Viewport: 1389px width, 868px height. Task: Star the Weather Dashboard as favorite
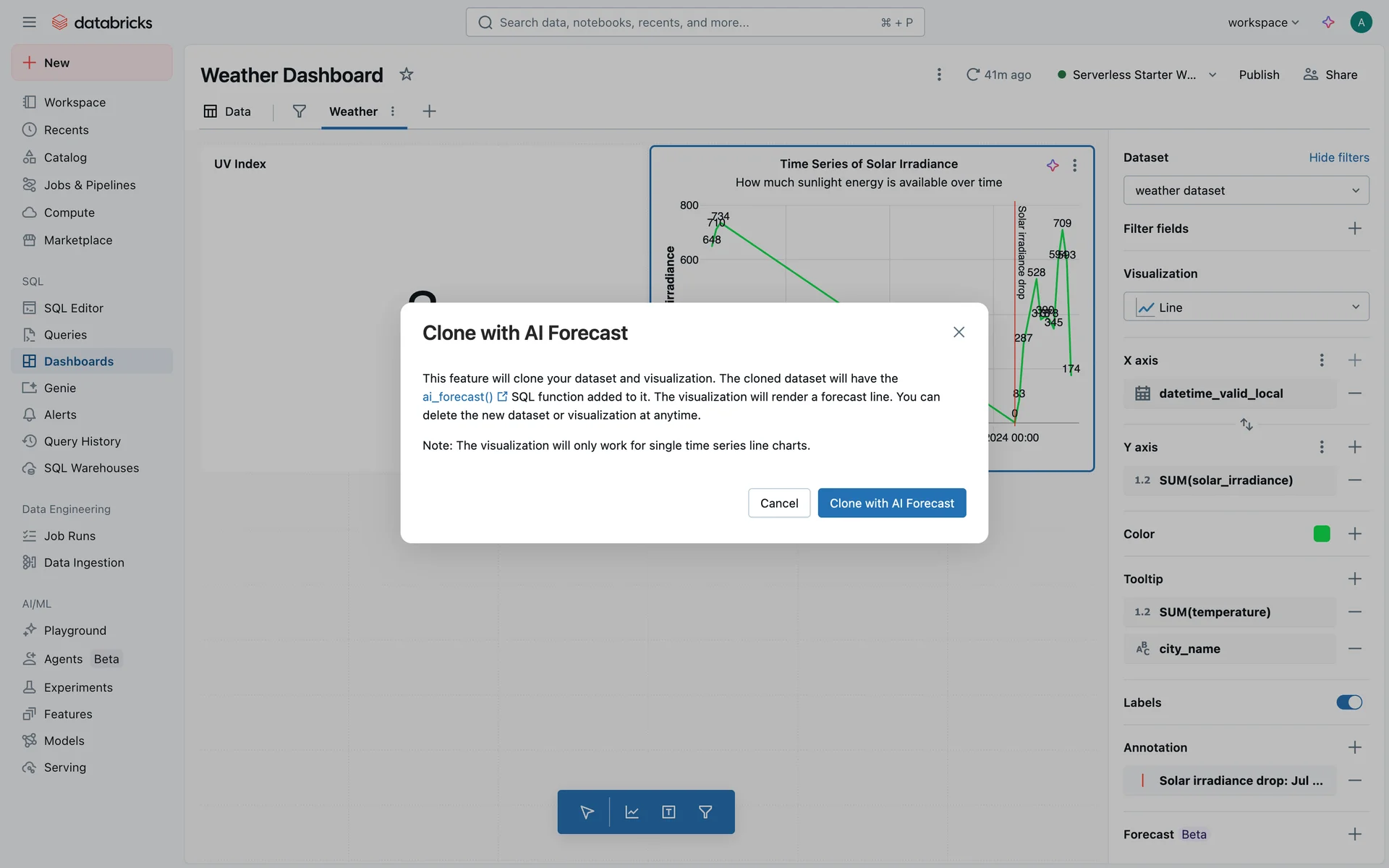pyautogui.click(x=407, y=75)
